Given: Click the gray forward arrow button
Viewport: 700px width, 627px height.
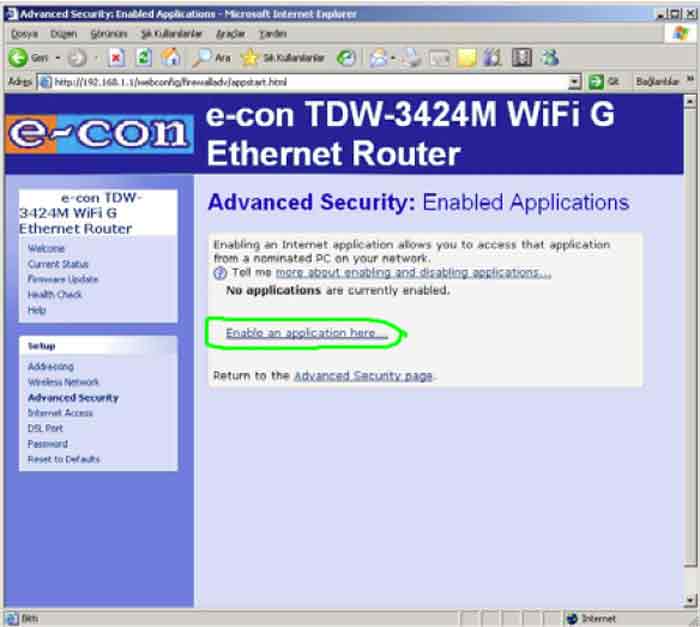Looking at the screenshot, I should [78, 58].
